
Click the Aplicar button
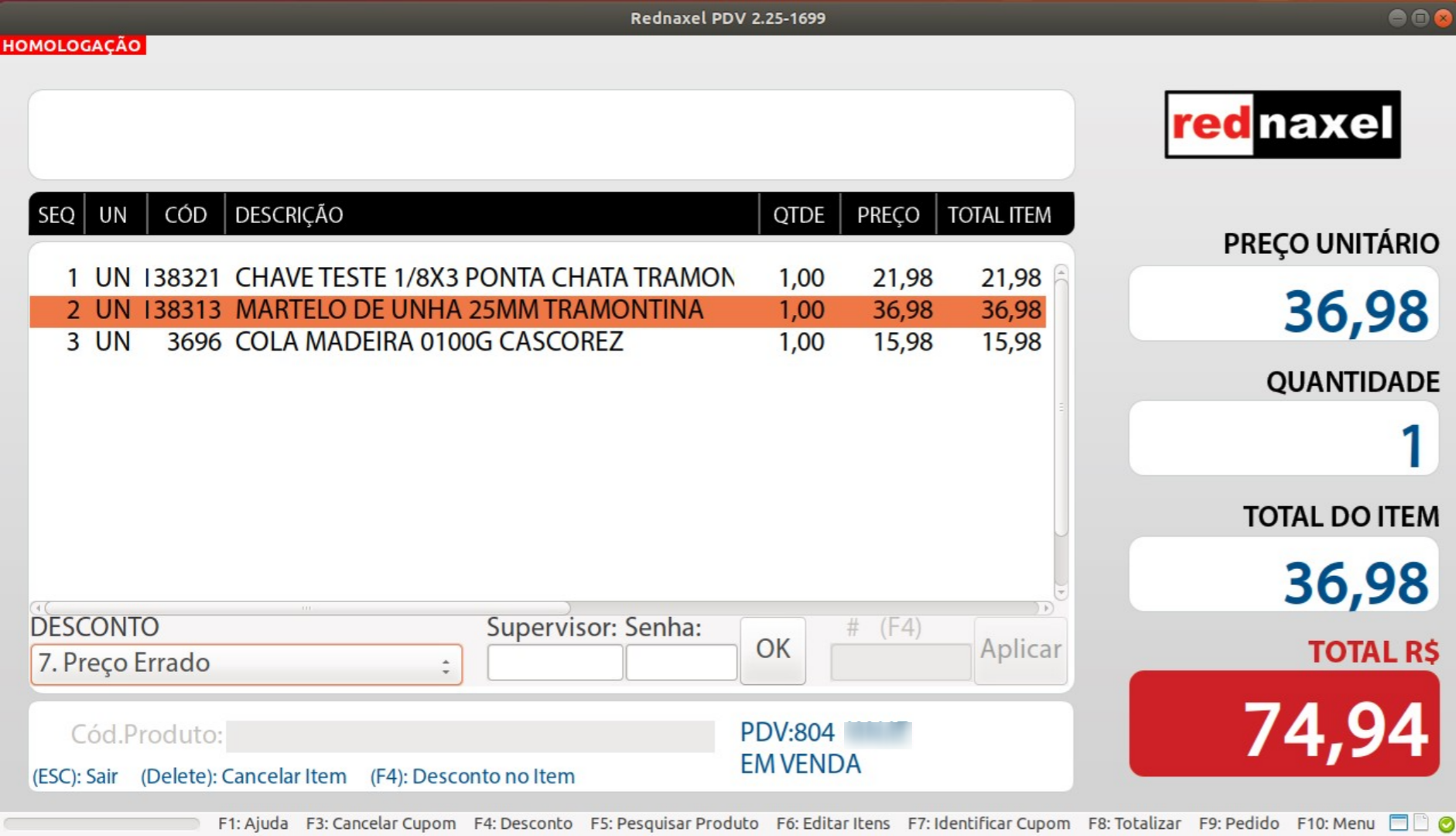[x=1020, y=649]
